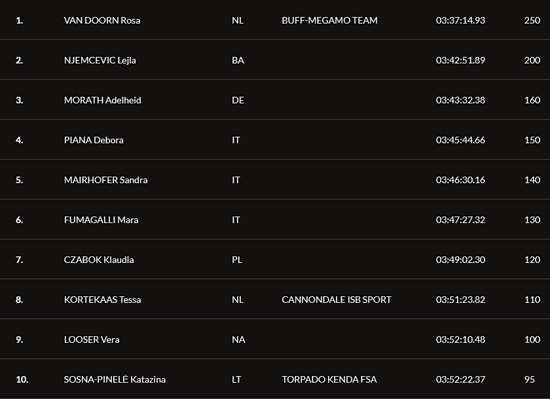Select MAIRHOFER Sandra in the results
The image size is (550, 399).
106,180
